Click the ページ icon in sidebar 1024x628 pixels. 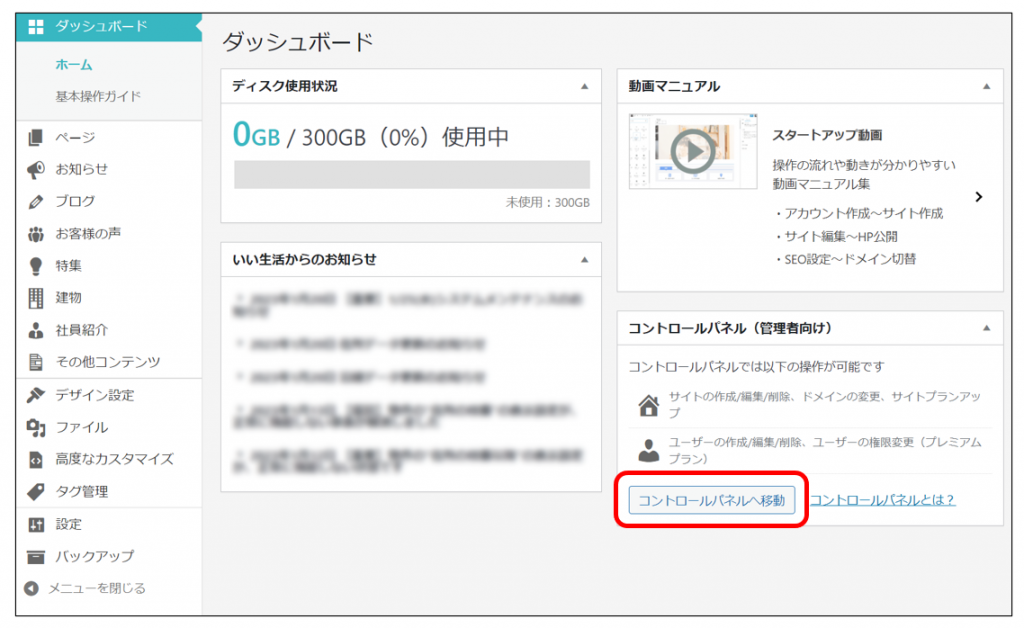pos(36,137)
